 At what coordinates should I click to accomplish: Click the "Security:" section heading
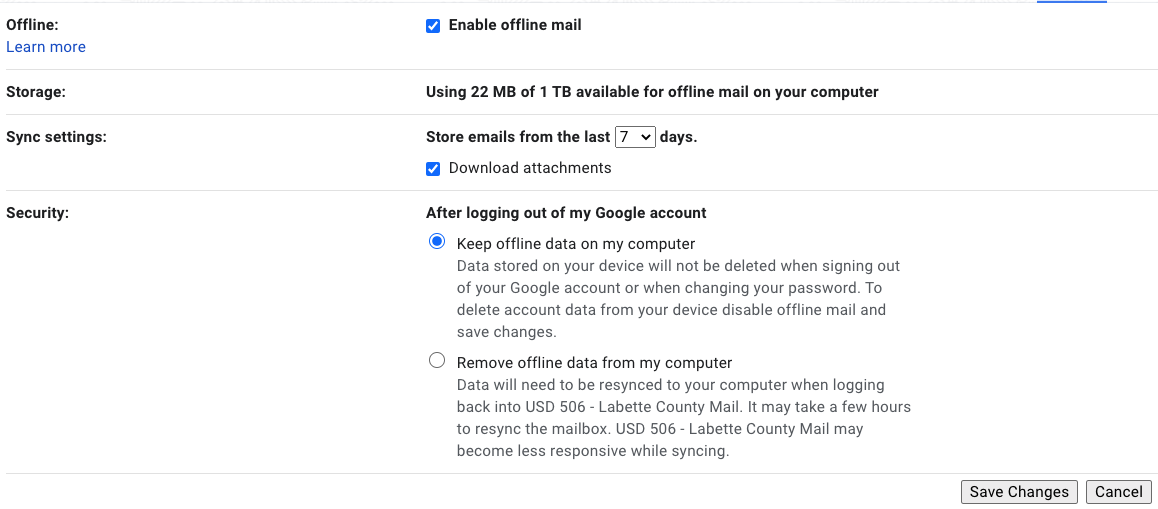[37, 213]
